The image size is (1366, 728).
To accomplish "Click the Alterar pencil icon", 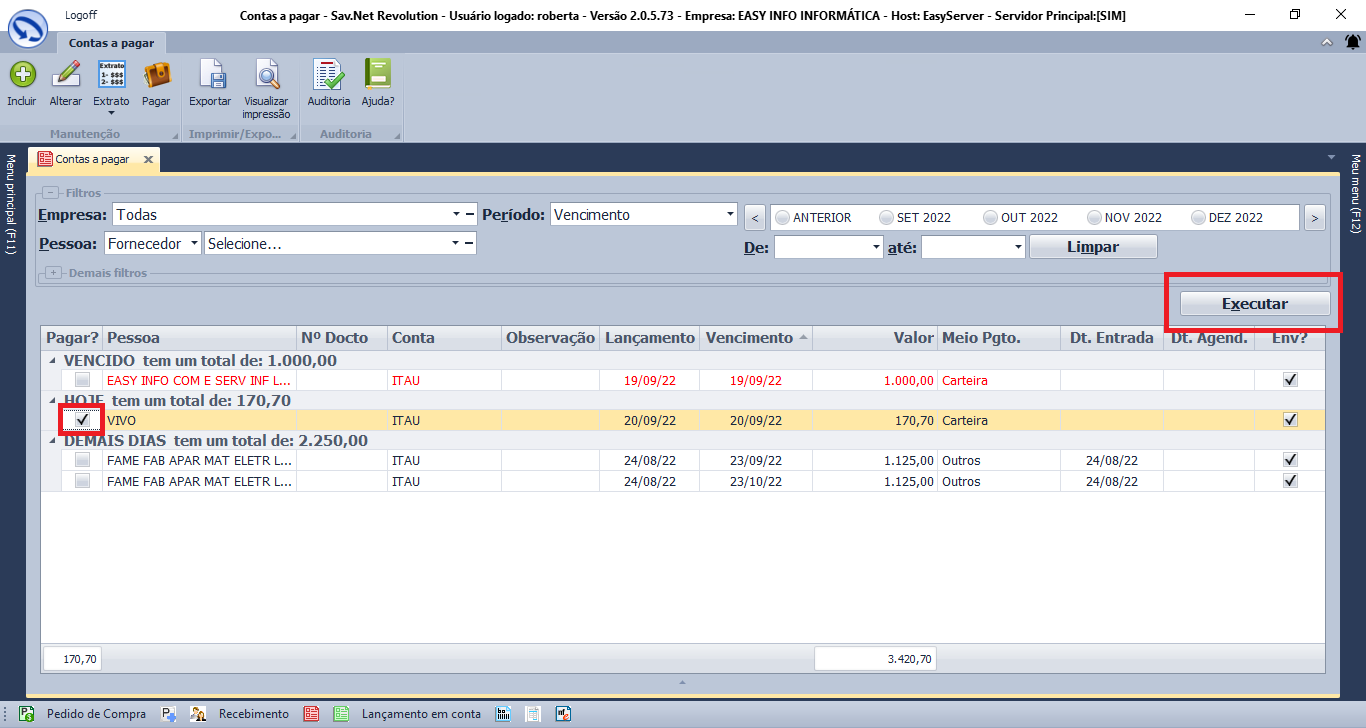I will 66,75.
